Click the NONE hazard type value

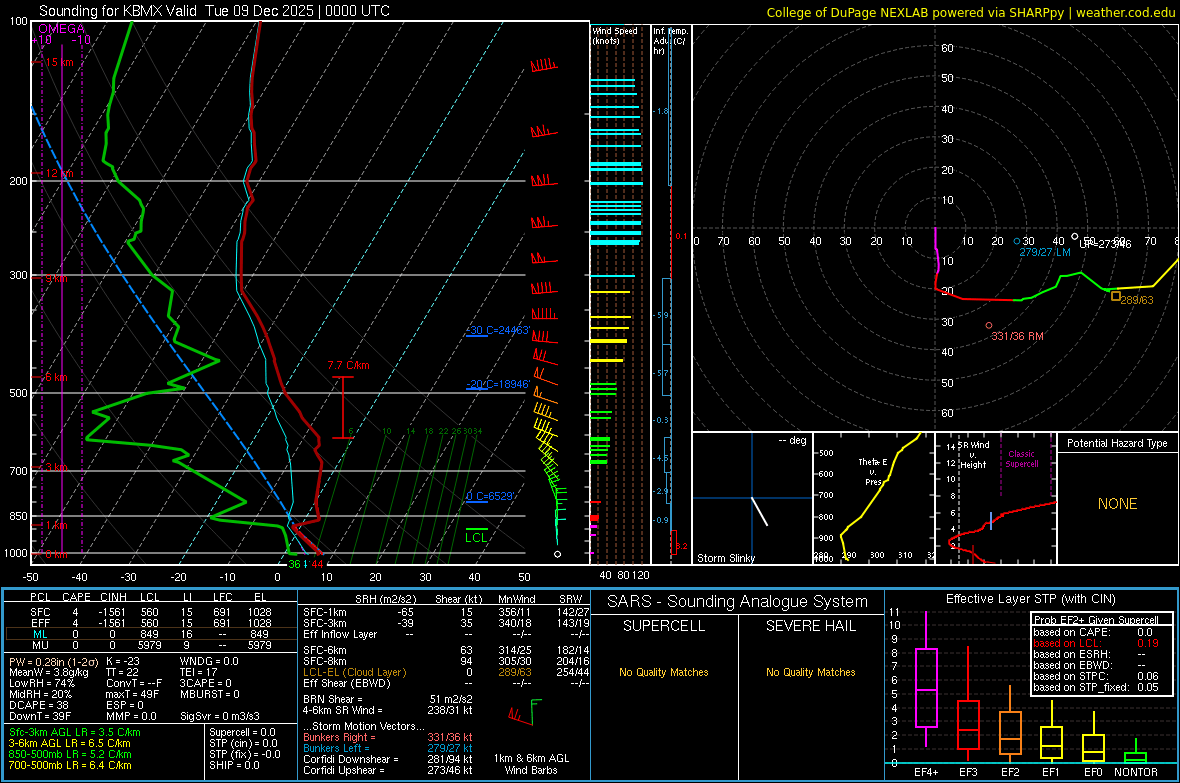tap(1117, 504)
